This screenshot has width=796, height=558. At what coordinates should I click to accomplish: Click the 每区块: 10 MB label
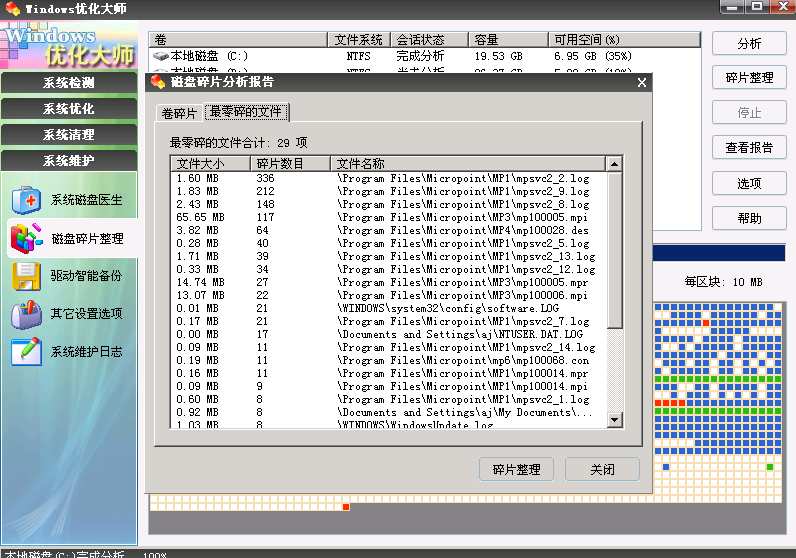click(723, 282)
